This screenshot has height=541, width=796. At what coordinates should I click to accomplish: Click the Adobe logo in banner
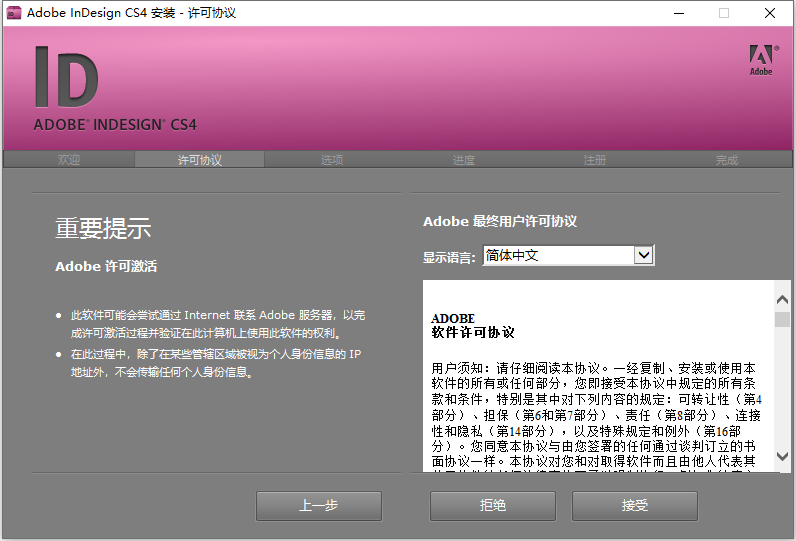764,60
